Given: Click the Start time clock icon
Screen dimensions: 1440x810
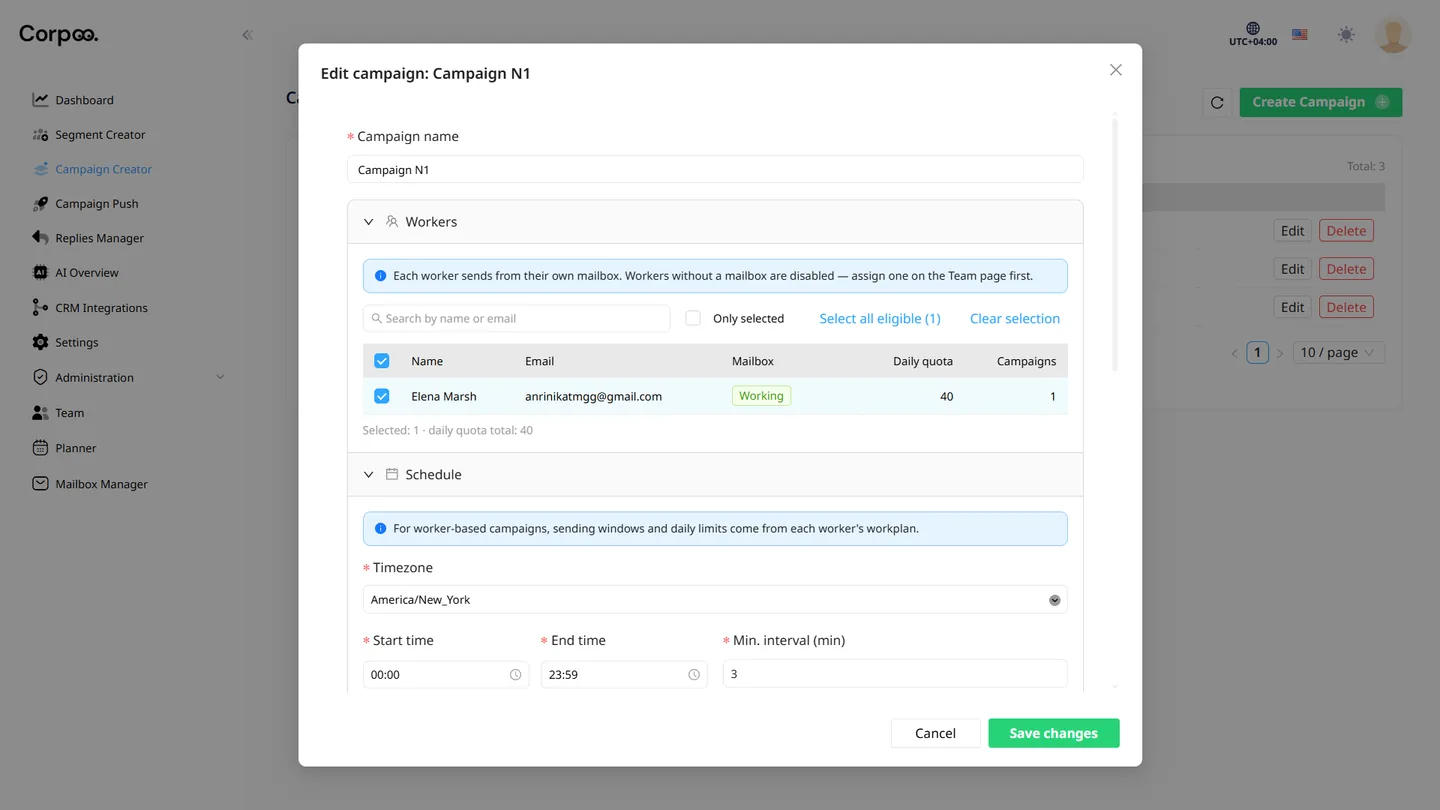Looking at the screenshot, I should 515,675.
